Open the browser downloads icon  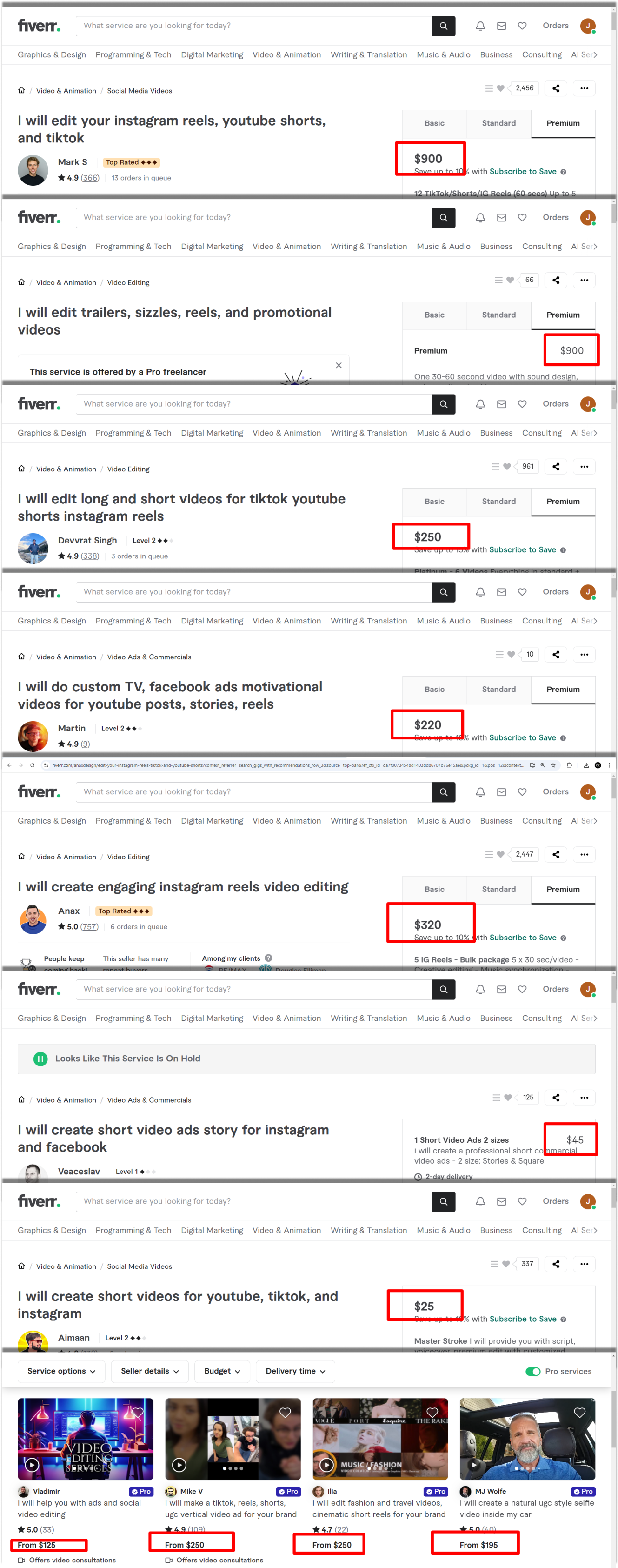[586, 765]
